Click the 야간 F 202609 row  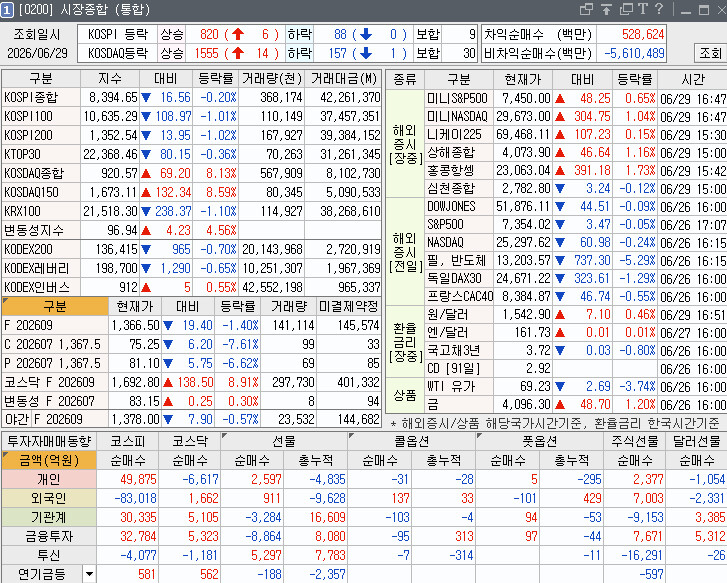[191, 420]
